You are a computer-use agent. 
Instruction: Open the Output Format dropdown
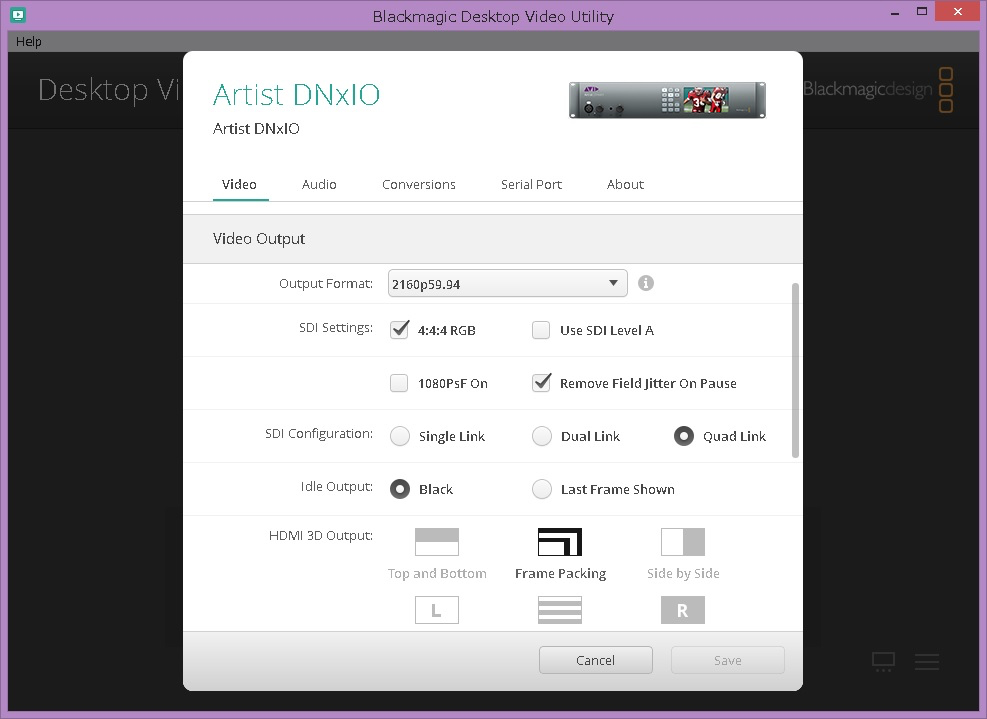[508, 283]
